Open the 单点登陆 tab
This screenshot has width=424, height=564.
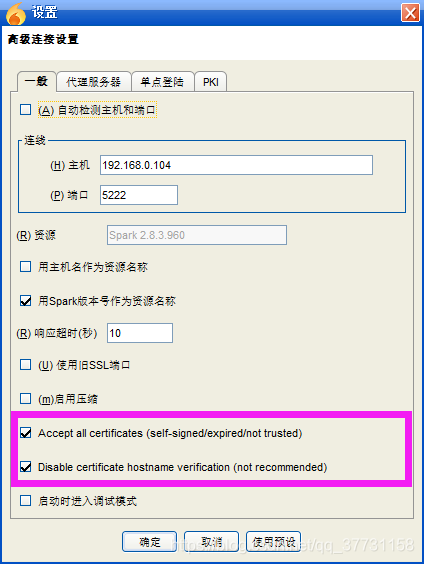click(x=162, y=82)
